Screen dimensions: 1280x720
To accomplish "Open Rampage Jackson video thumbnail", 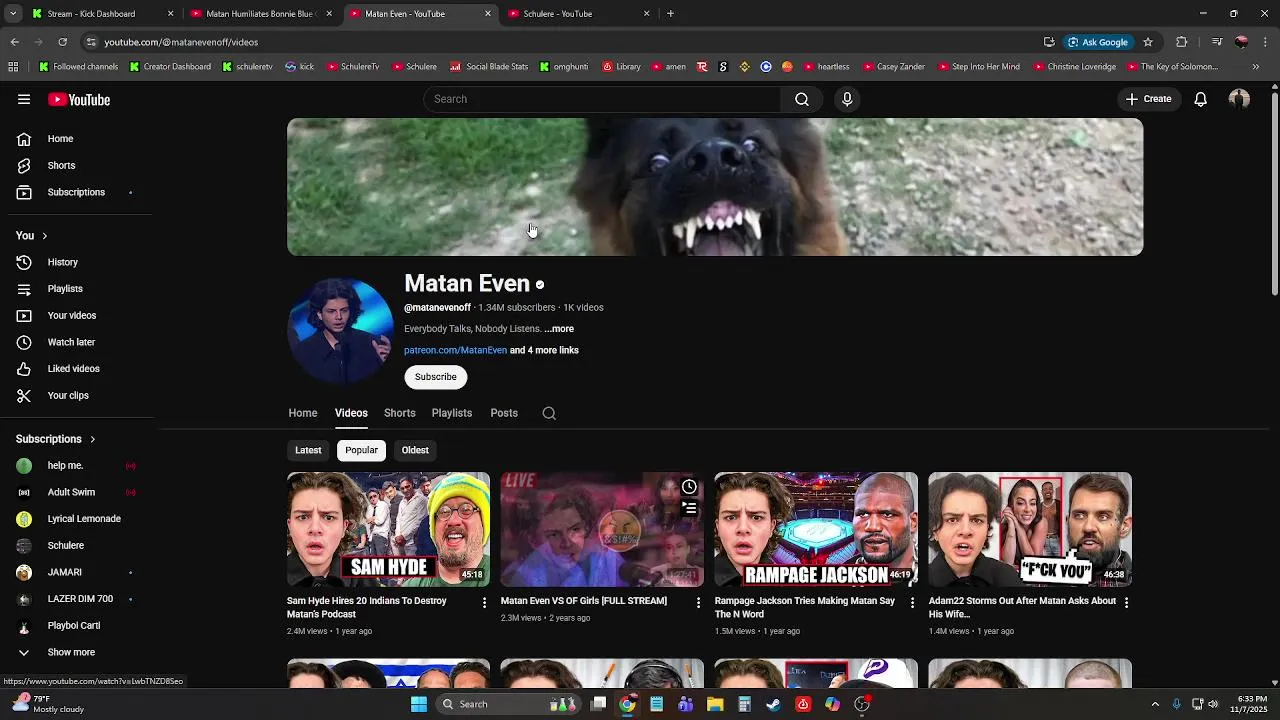I will point(816,529).
